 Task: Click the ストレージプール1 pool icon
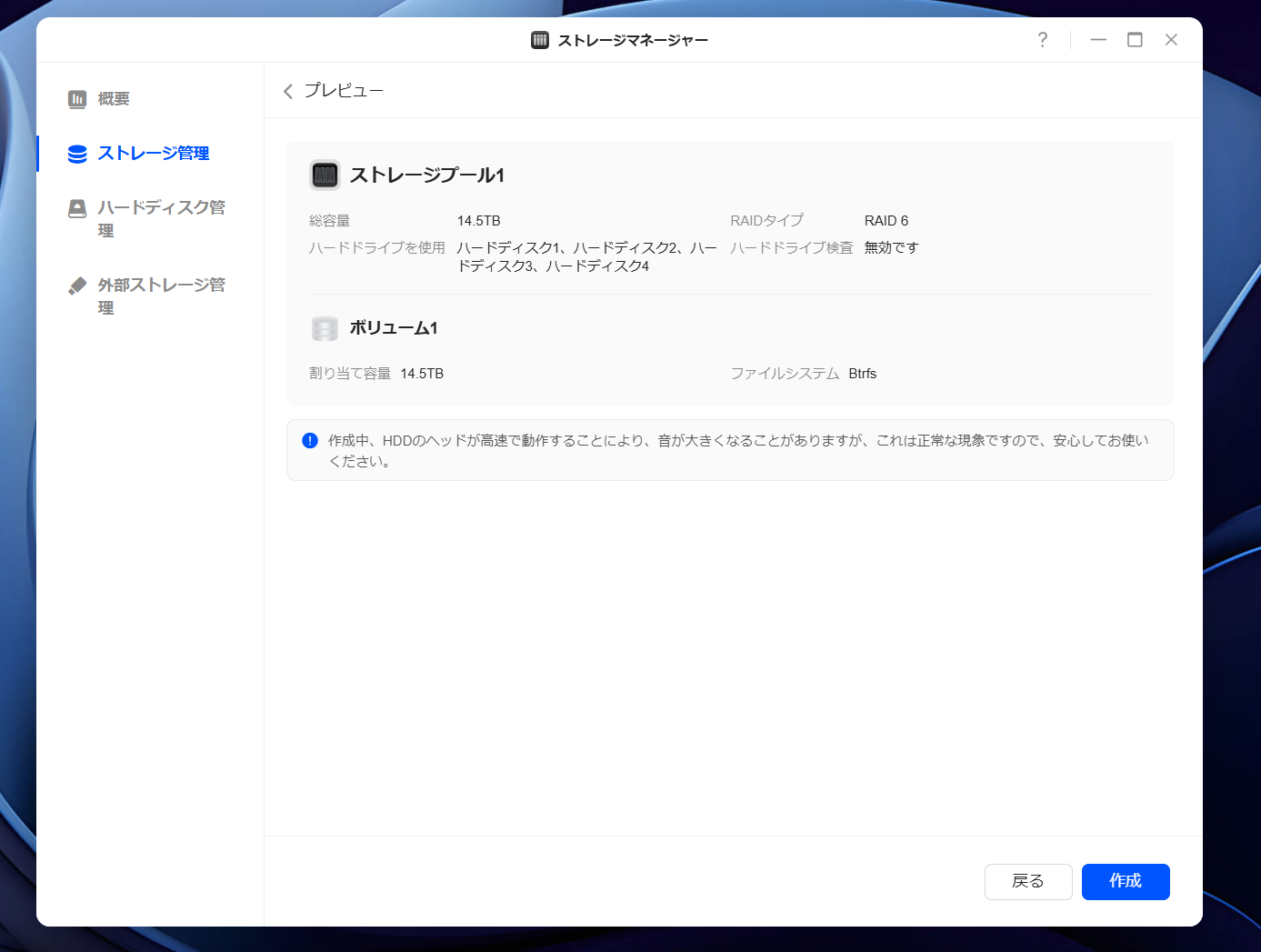tap(325, 175)
